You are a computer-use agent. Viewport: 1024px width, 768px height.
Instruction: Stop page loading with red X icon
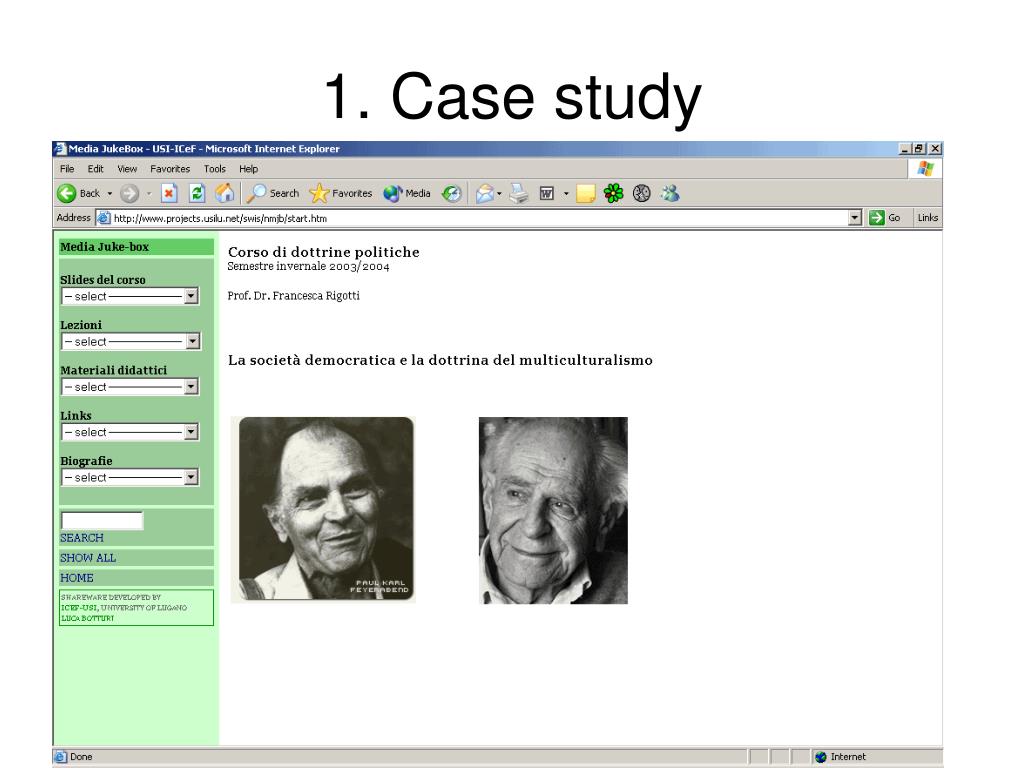[x=169, y=193]
